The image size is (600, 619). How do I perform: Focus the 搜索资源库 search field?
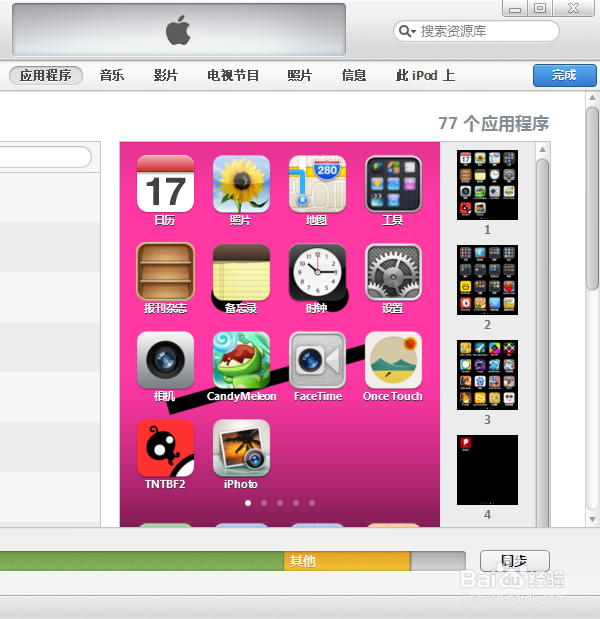pyautogui.click(x=476, y=31)
